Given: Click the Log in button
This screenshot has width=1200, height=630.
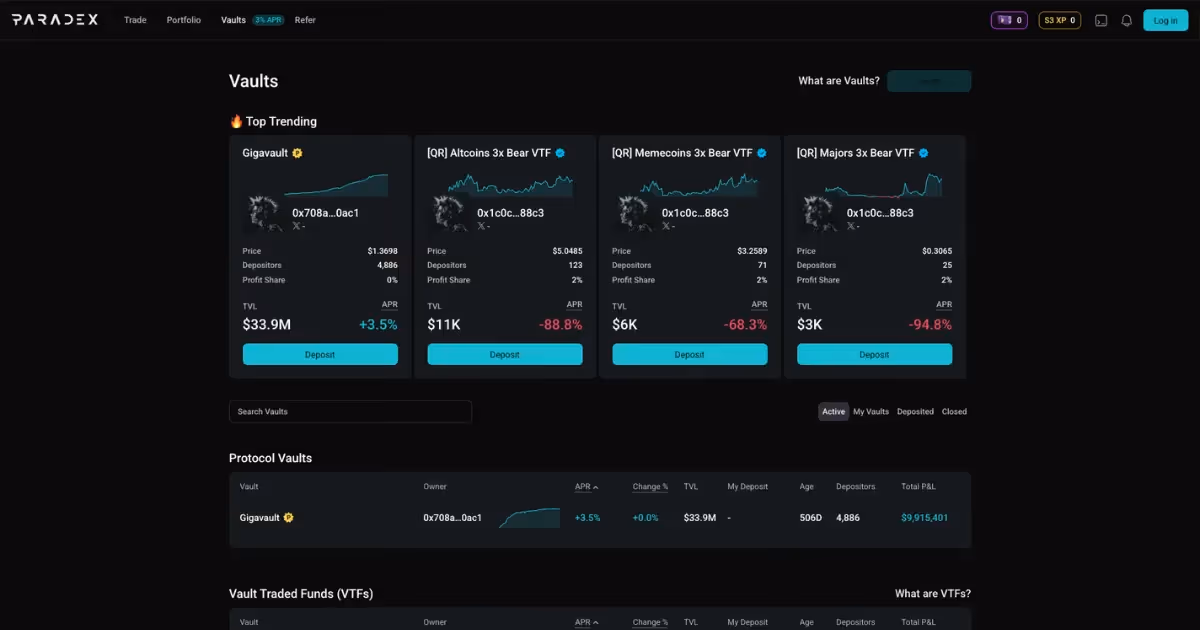Looking at the screenshot, I should 1165,20.
